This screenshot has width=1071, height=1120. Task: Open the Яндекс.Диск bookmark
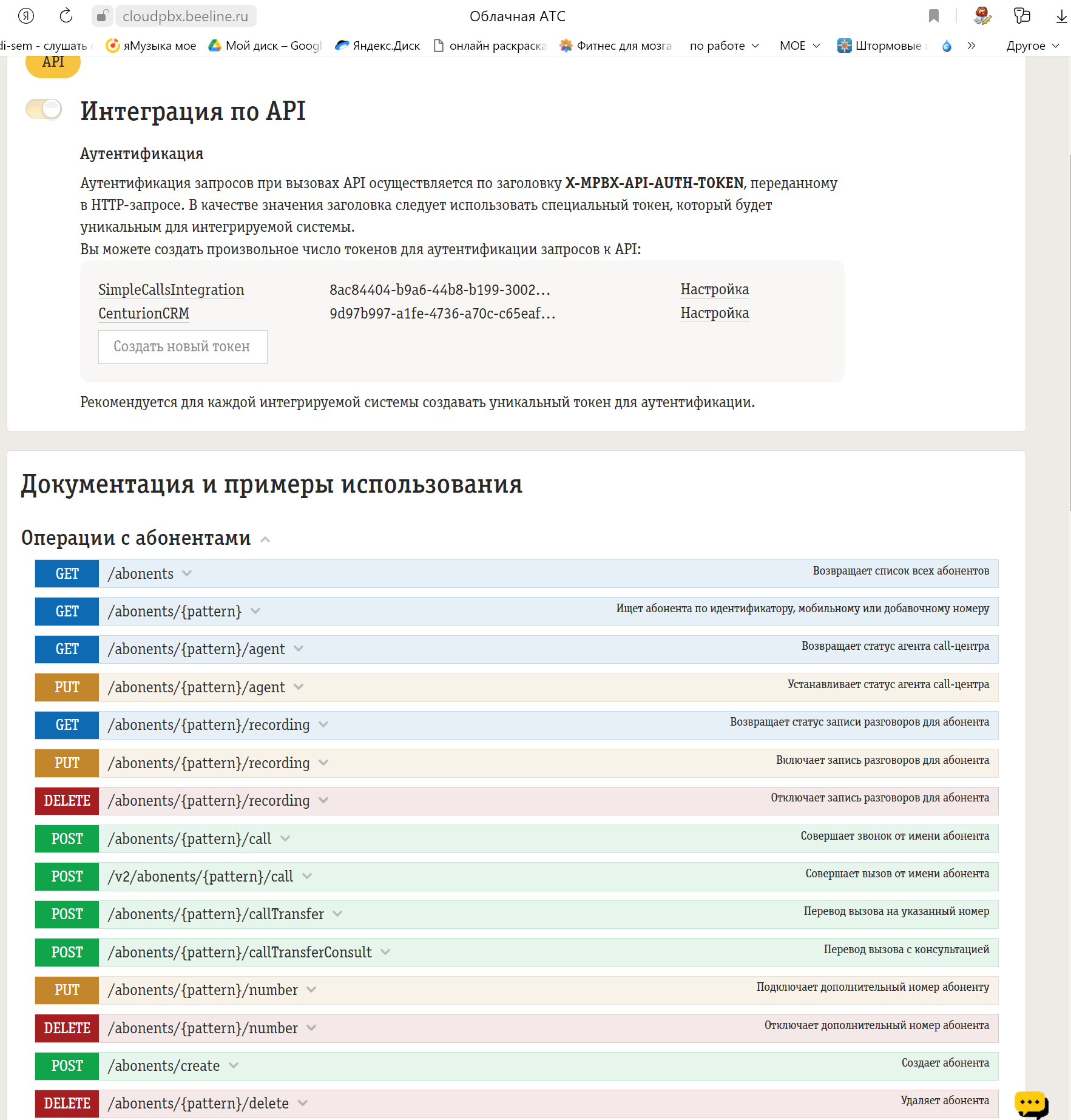click(377, 46)
